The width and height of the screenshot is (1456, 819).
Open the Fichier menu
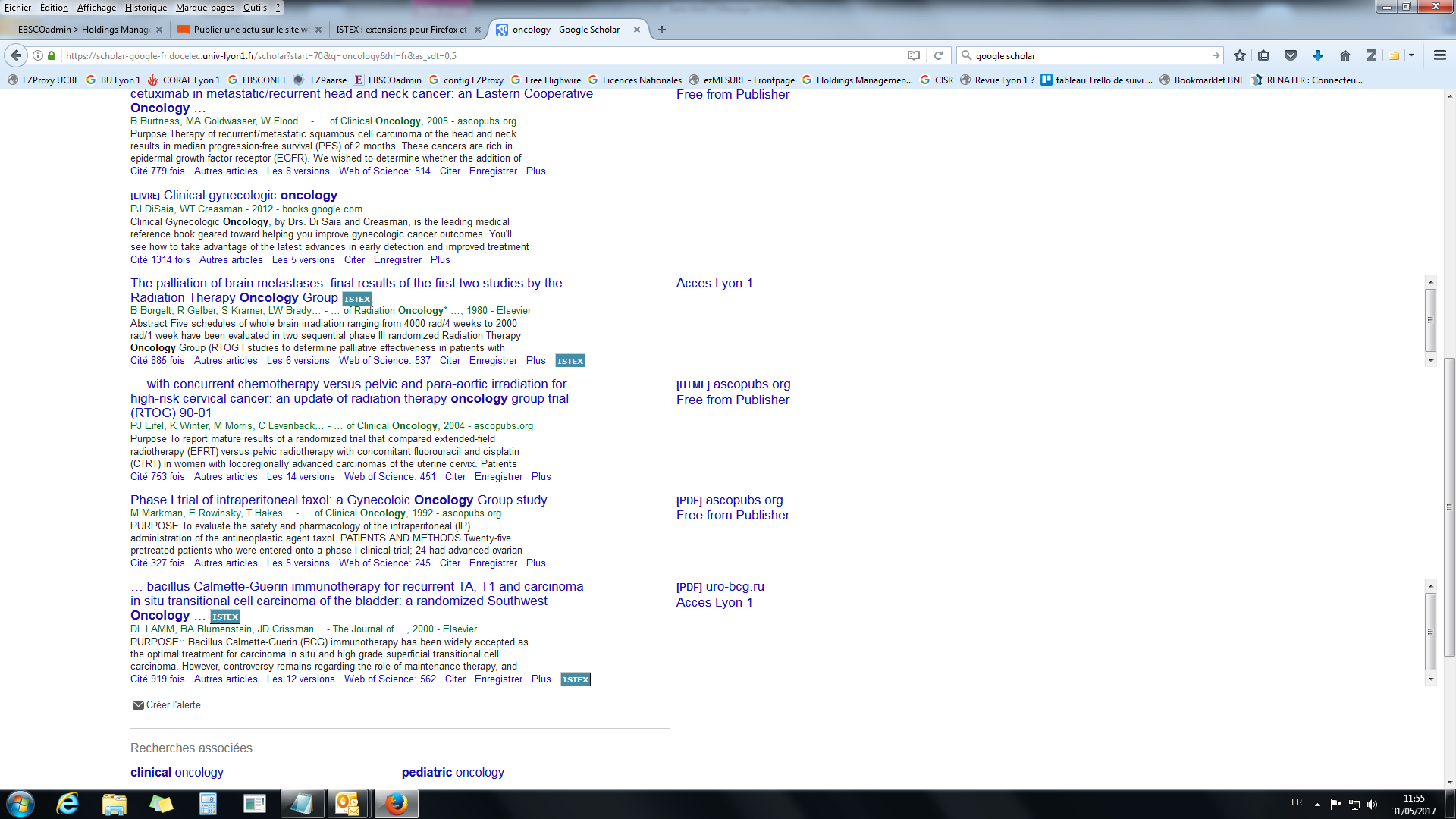point(18,8)
